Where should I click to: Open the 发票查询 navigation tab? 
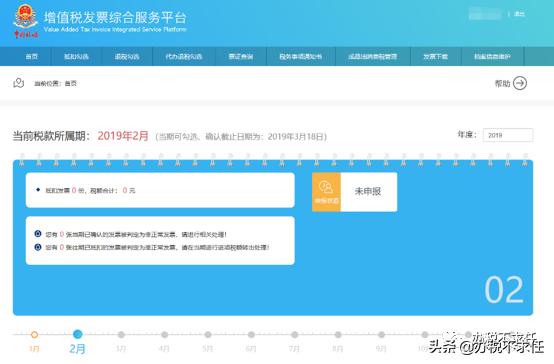point(241,57)
